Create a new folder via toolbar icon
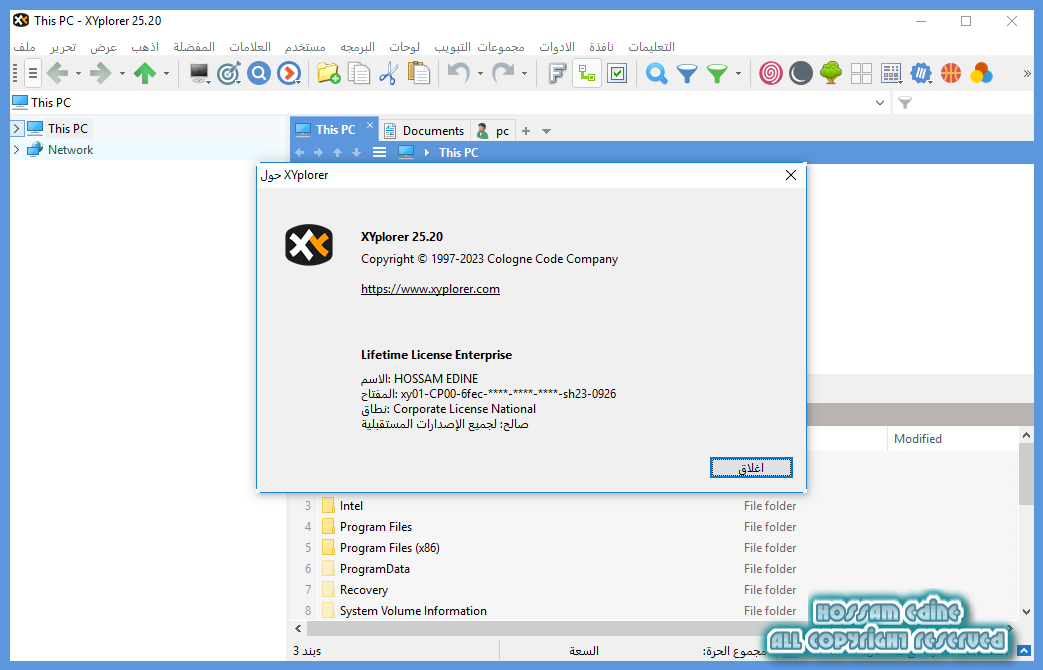The width and height of the screenshot is (1043, 670). (x=329, y=73)
